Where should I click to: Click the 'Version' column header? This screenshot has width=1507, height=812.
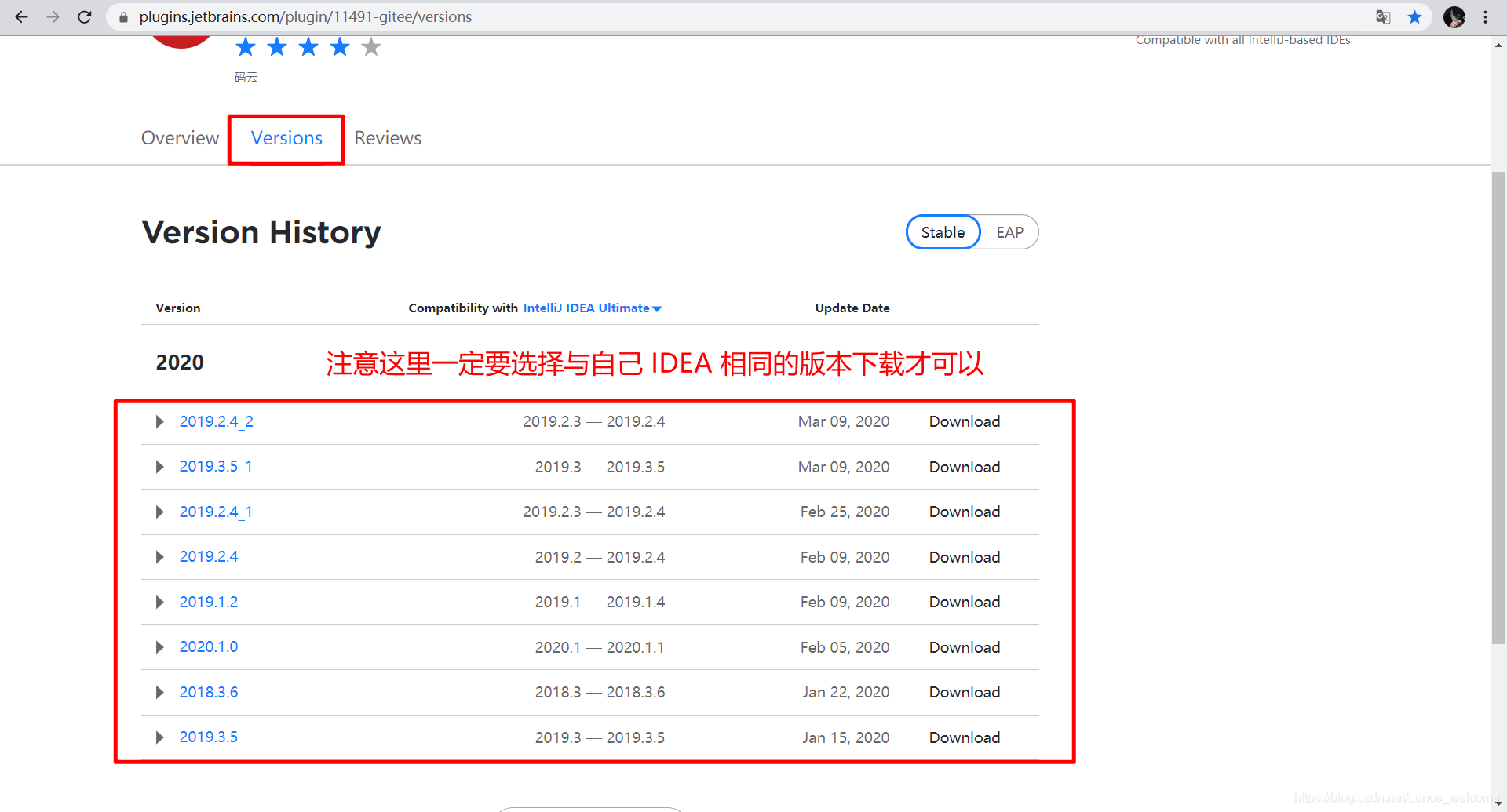click(178, 308)
